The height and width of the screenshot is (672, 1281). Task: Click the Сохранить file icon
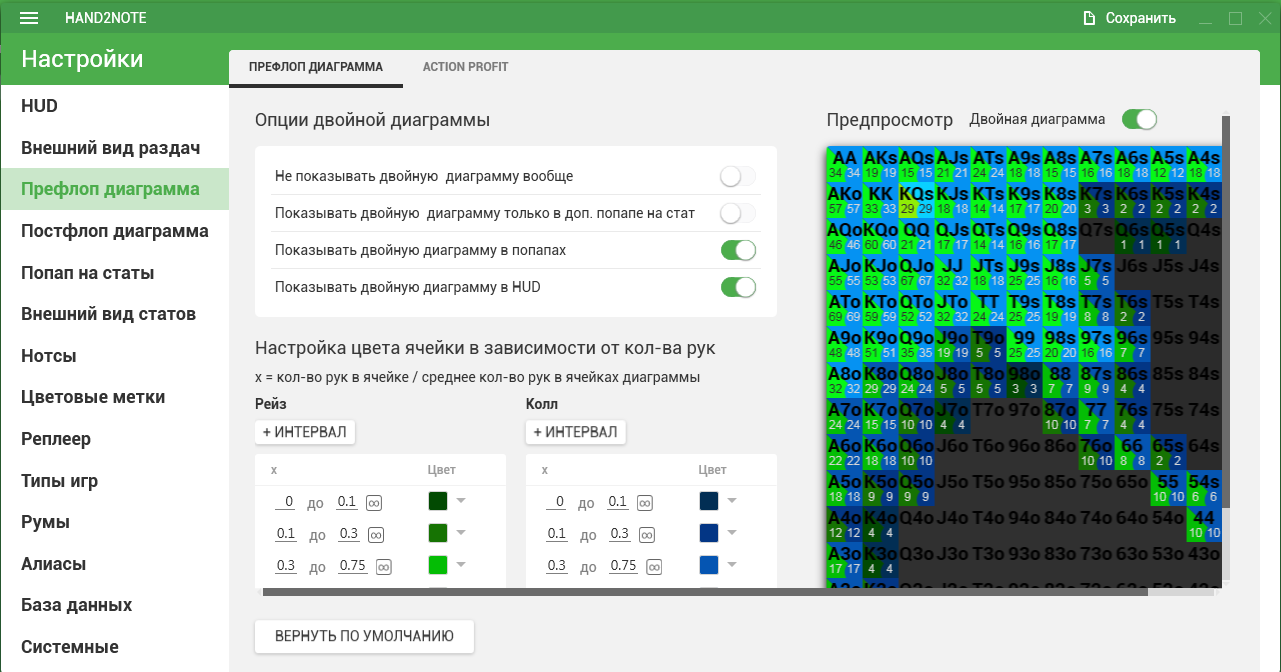1090,18
